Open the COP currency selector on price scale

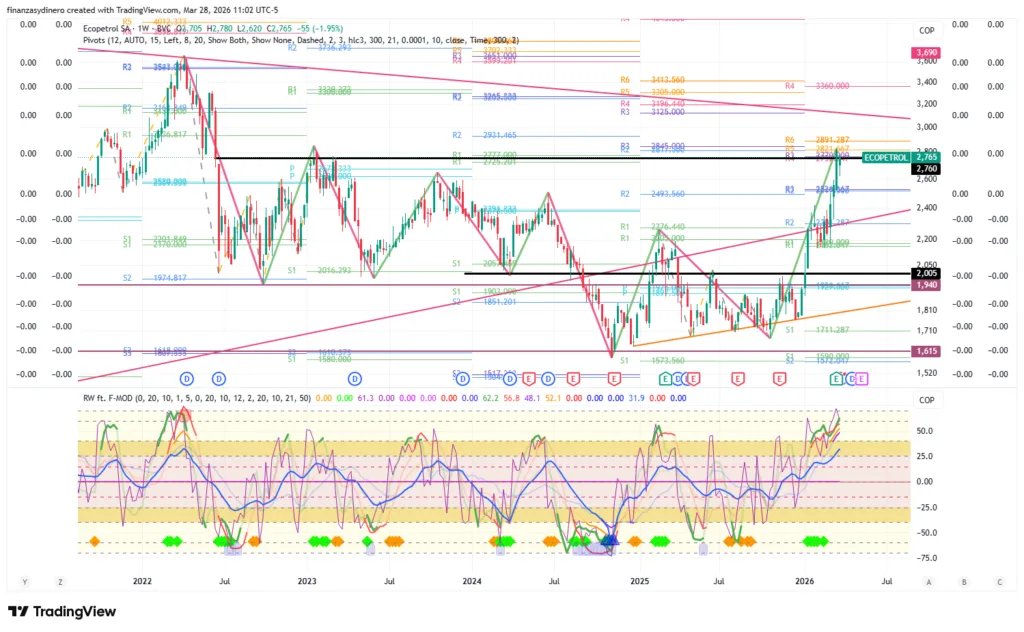pos(925,30)
